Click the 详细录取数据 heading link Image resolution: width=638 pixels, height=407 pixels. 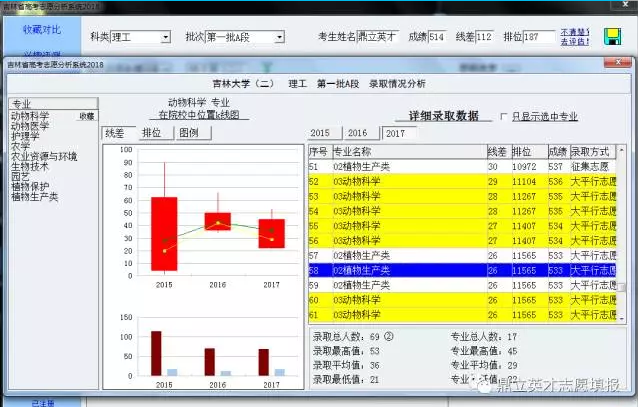[444, 116]
